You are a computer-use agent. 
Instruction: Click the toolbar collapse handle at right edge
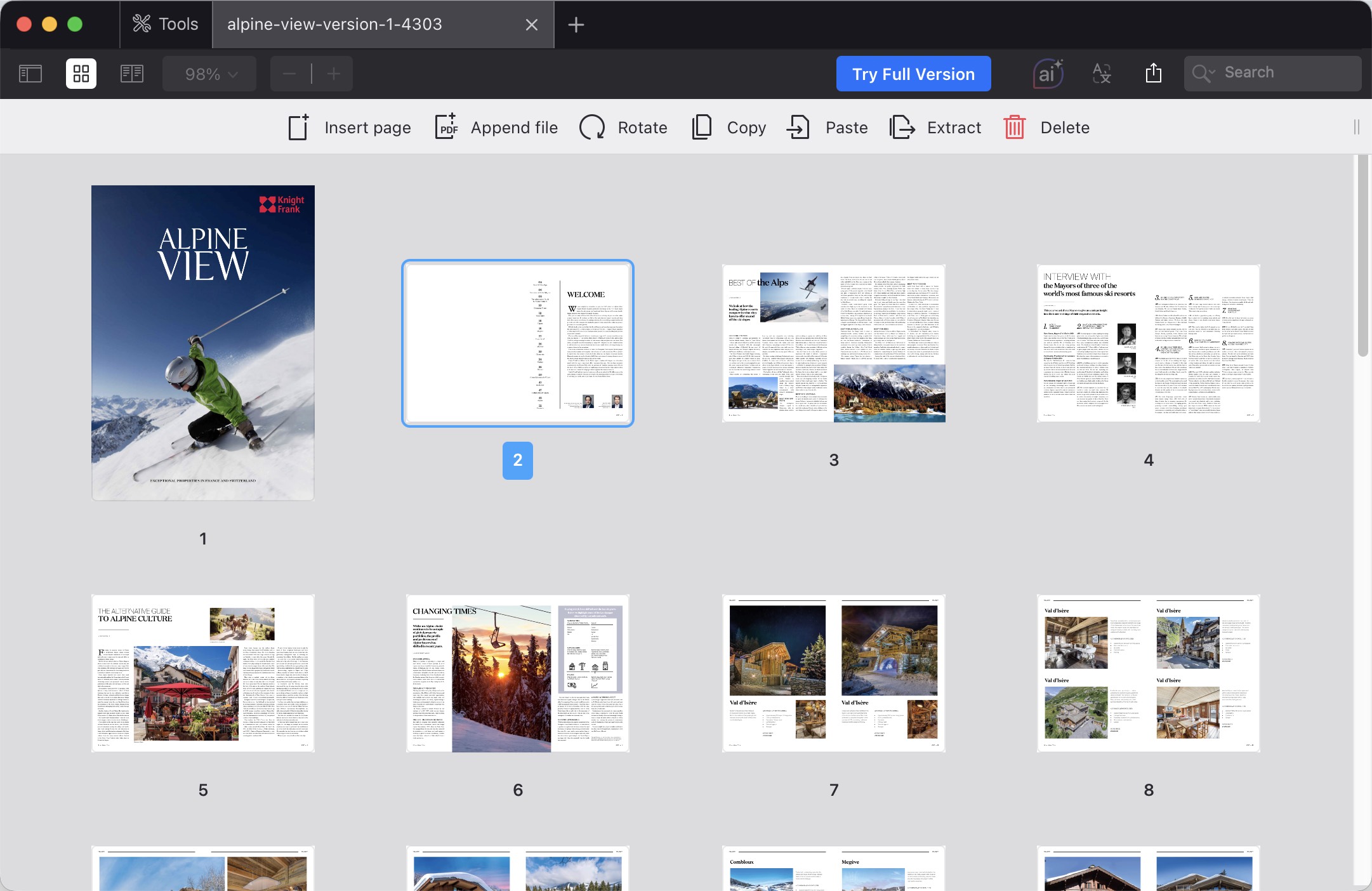pos(1356,128)
